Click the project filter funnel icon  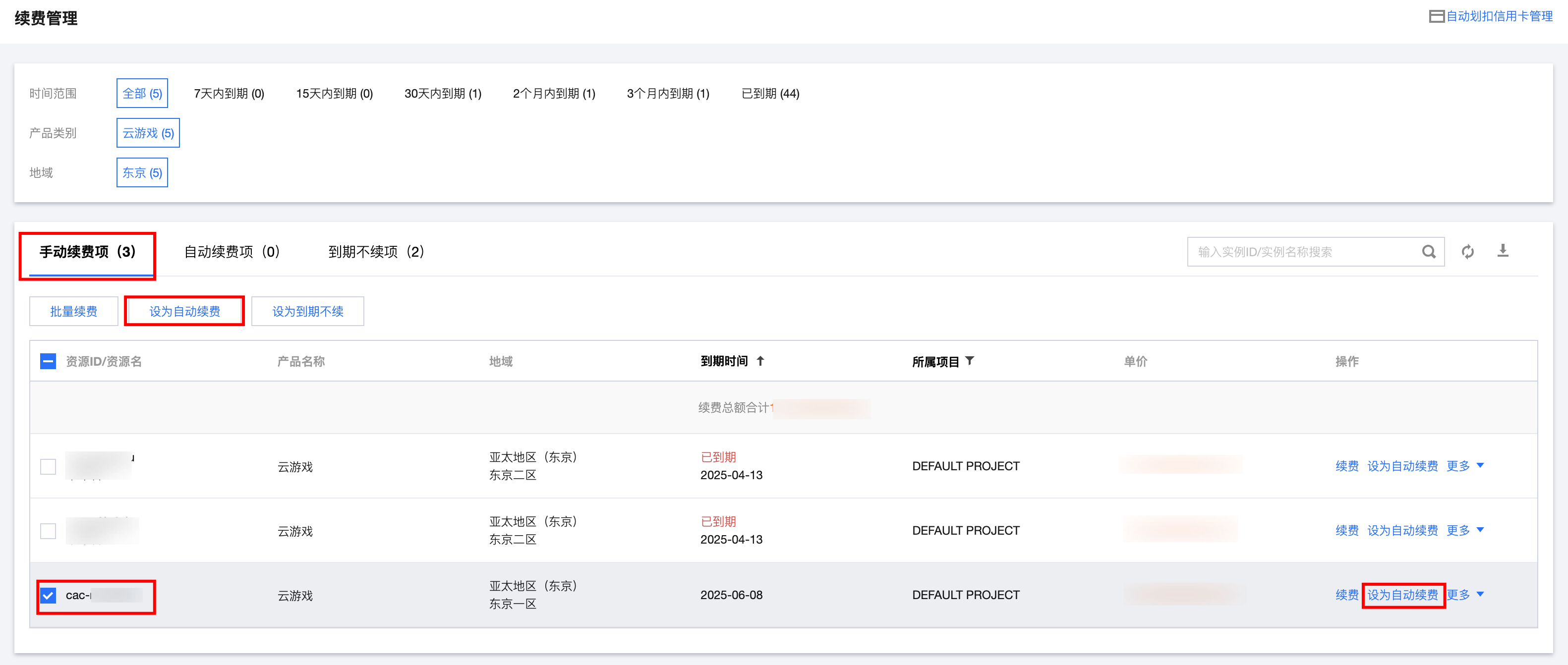[970, 361]
